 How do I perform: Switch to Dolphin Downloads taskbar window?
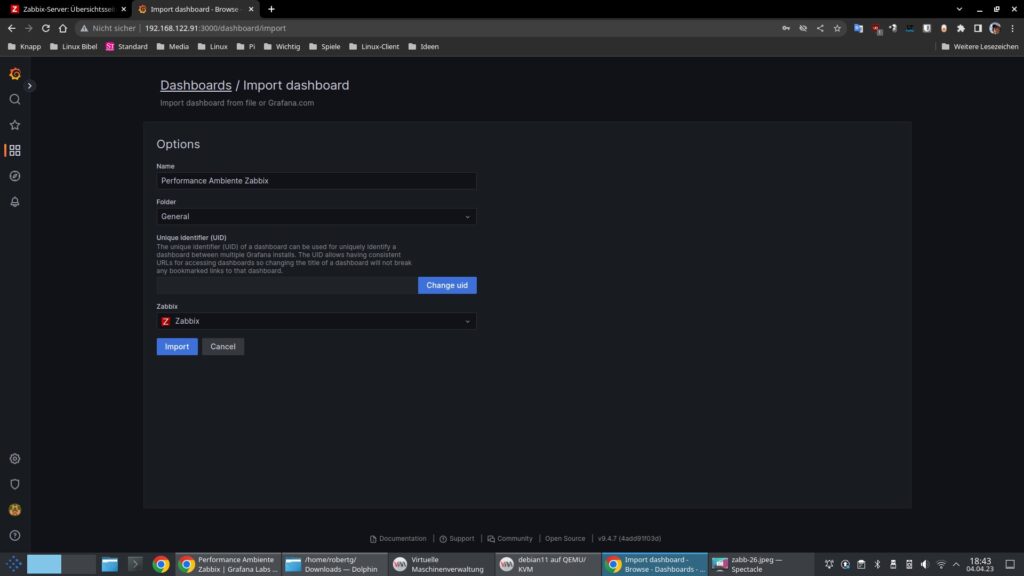tap(335, 564)
